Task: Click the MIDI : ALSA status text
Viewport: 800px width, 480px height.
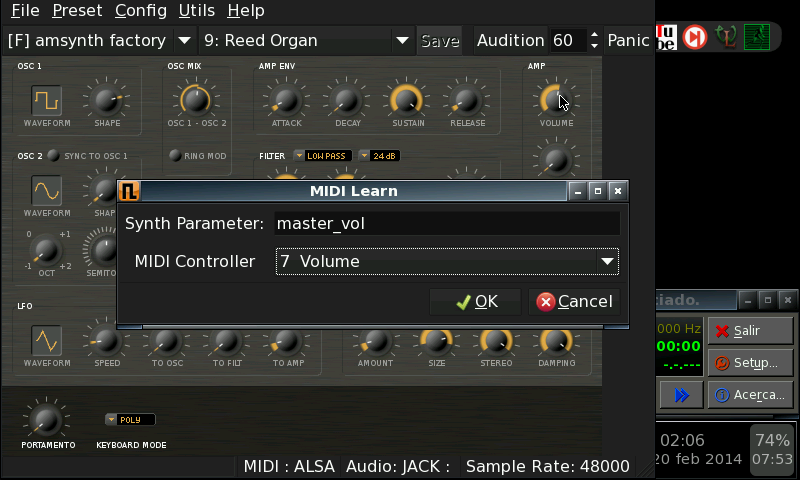Action: pos(289,466)
